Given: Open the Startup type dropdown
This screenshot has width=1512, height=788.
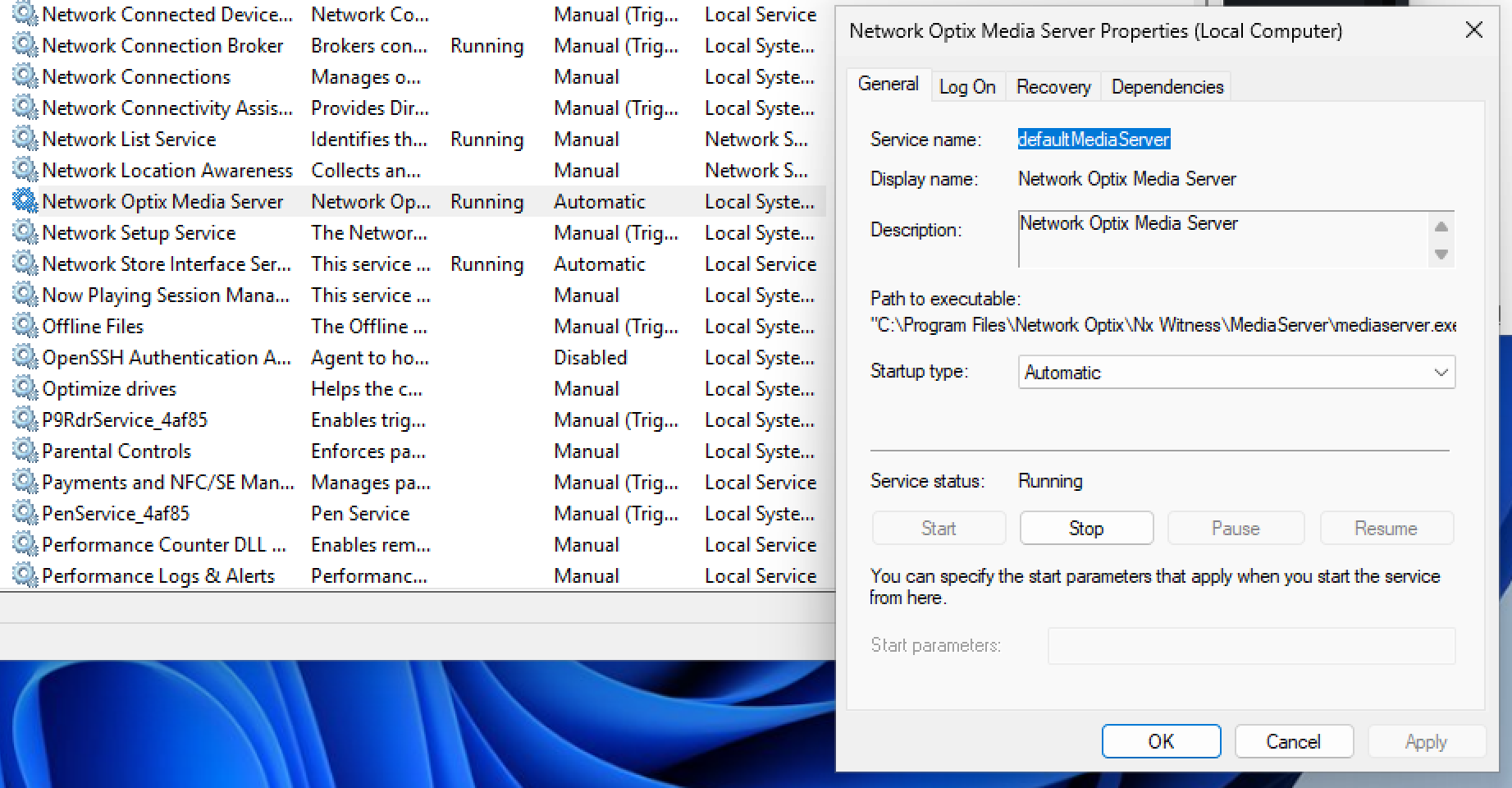Looking at the screenshot, I should click(x=1236, y=372).
